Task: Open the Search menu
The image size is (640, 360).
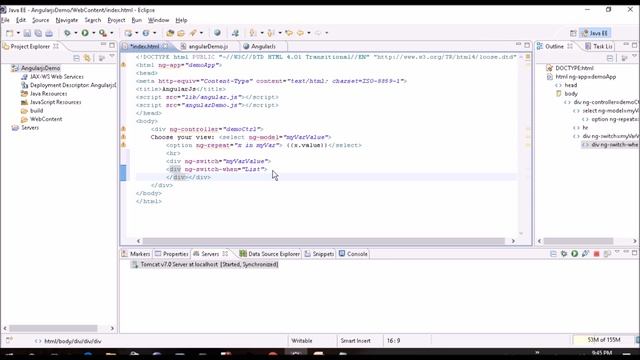Action: (93, 20)
